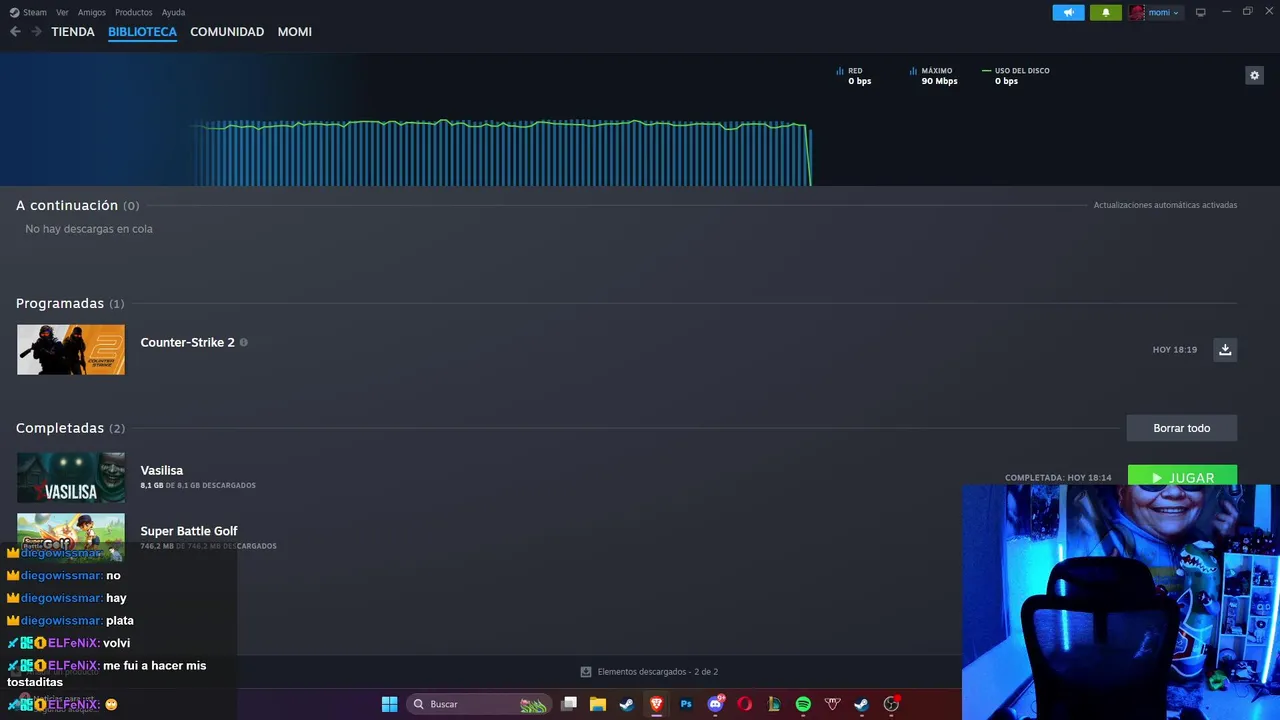Screen dimensions: 1280x720
Task: Open the Steam menu in the title bar
Action: click(28, 12)
